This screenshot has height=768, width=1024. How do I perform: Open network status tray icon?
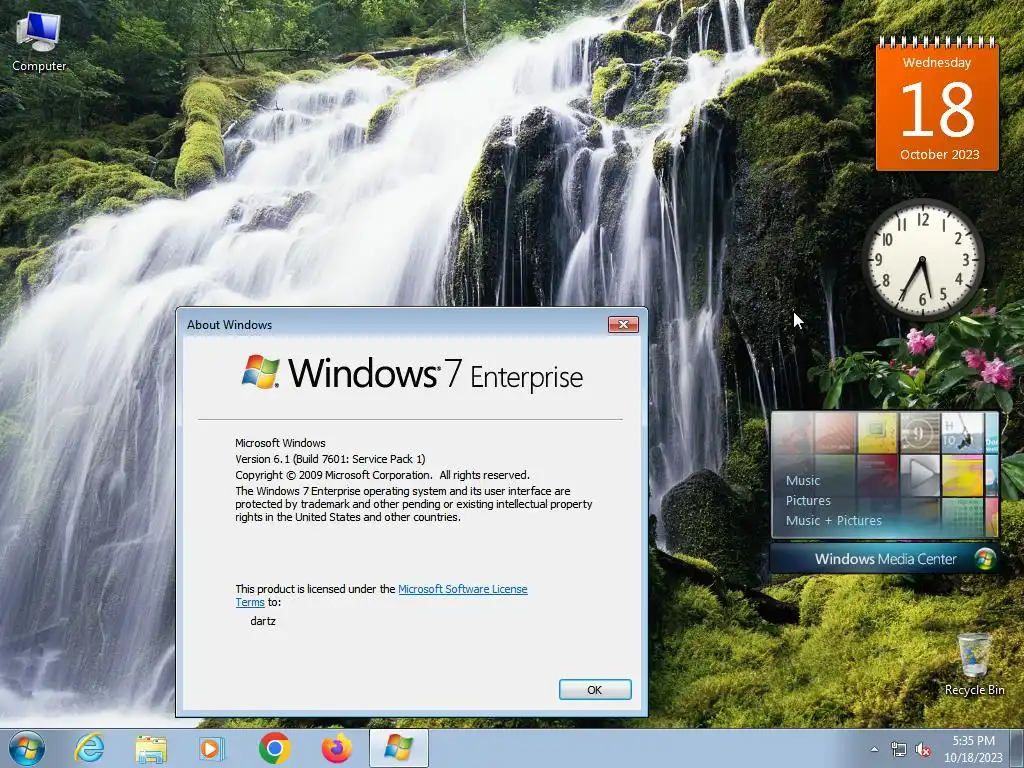click(899, 750)
